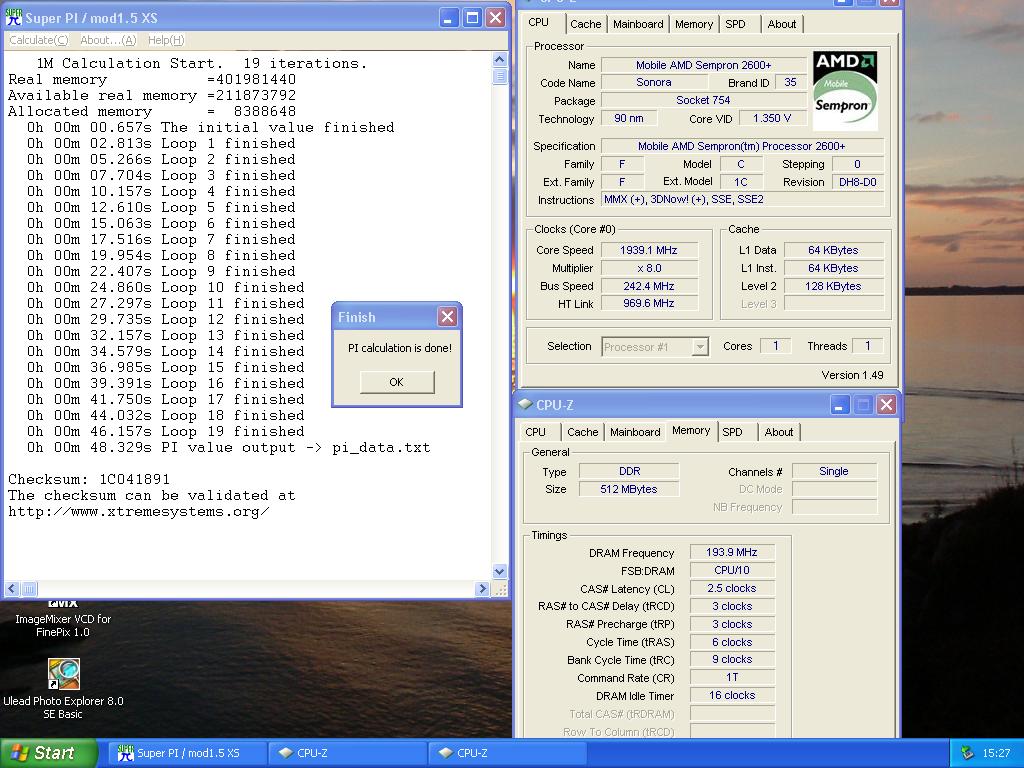Open About tab in lower CPU-Z window
Viewport: 1024px width, 768px height.
(778, 432)
